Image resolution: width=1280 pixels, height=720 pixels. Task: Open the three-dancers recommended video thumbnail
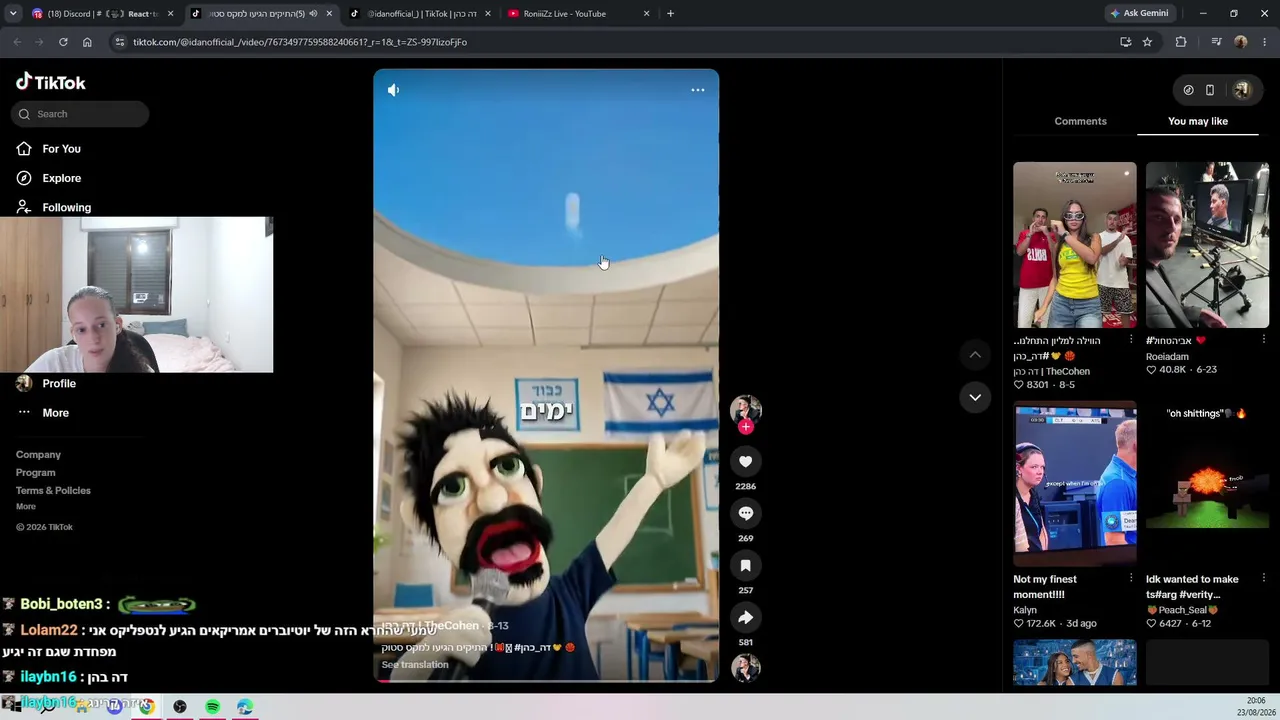1075,245
